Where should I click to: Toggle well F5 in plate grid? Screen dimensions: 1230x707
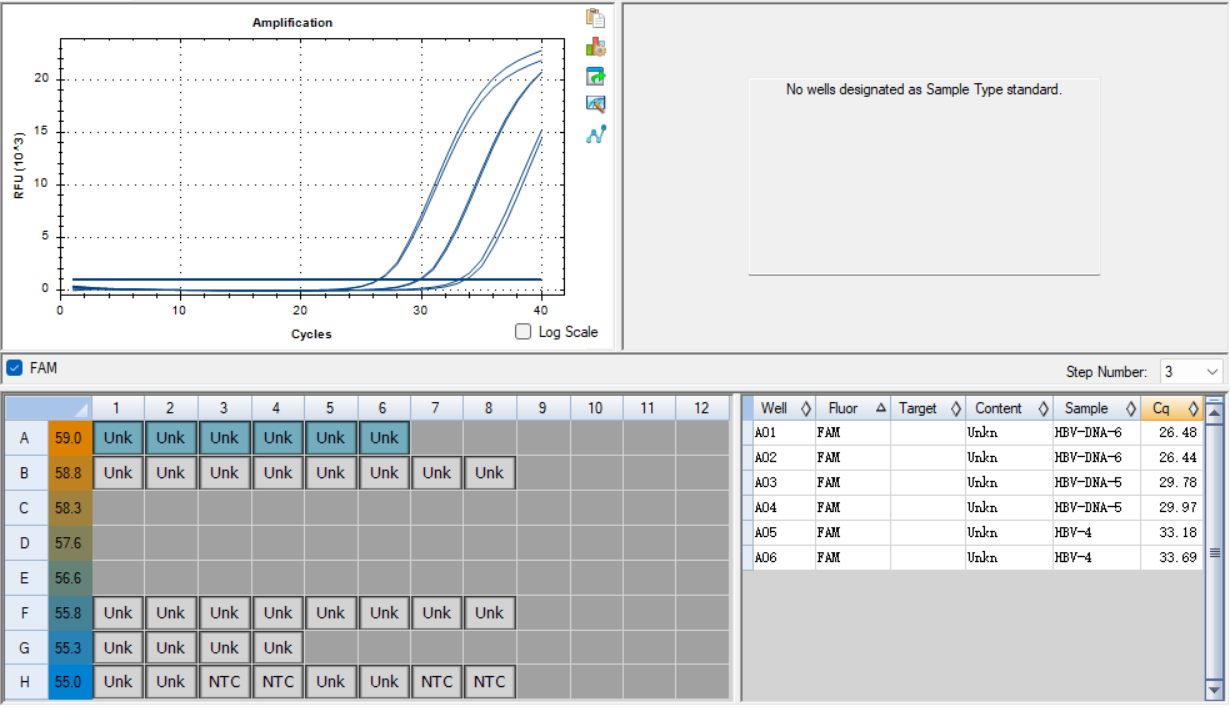331,613
